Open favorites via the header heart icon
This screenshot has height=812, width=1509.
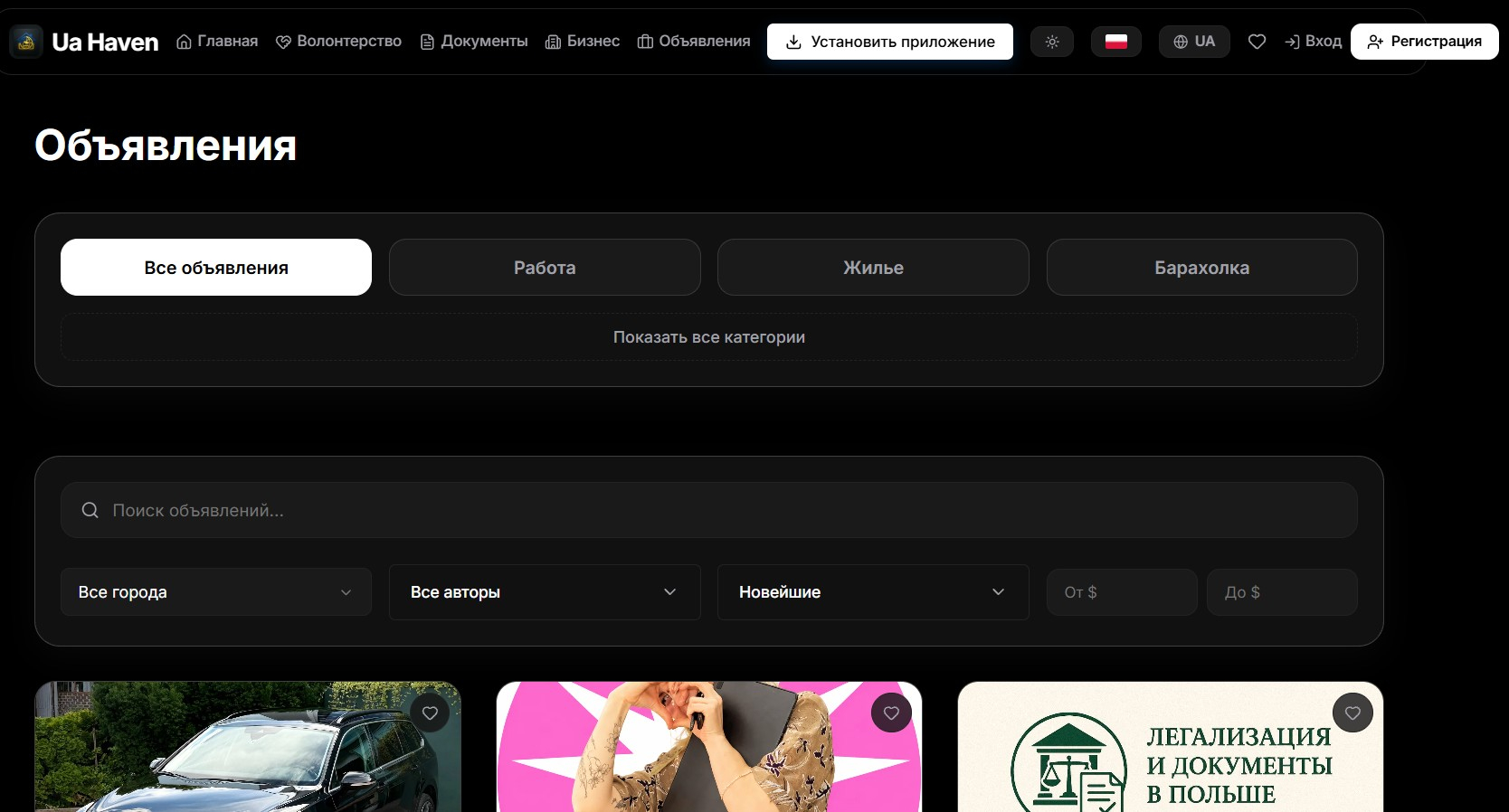[x=1257, y=42]
